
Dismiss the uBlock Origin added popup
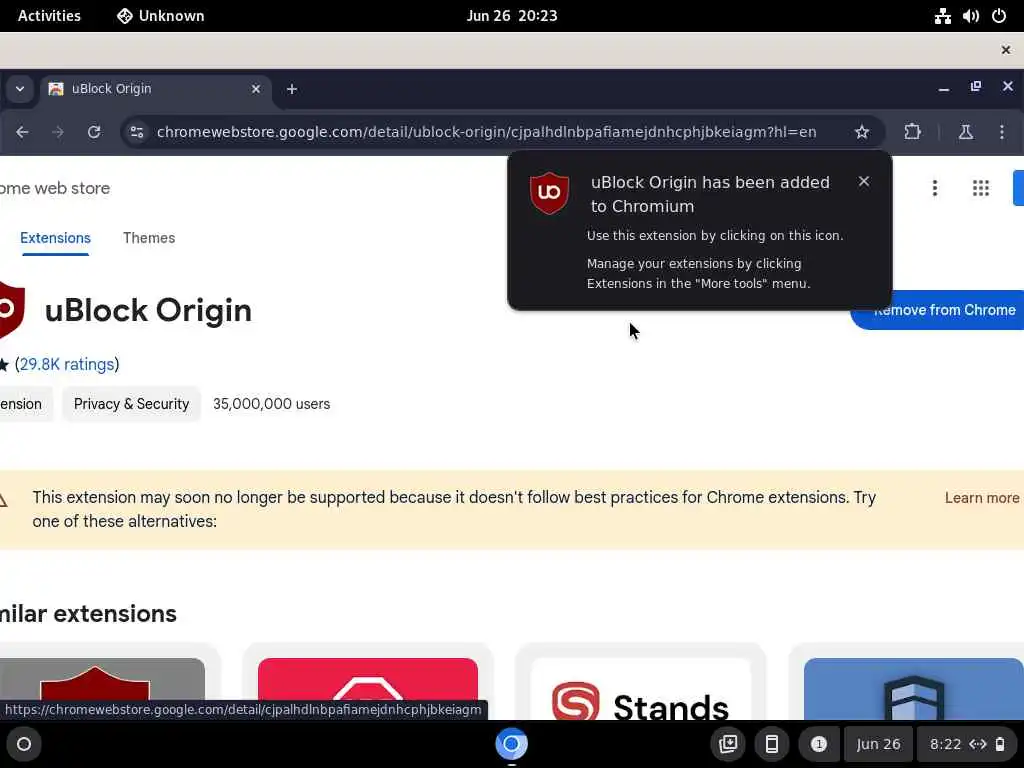click(864, 182)
